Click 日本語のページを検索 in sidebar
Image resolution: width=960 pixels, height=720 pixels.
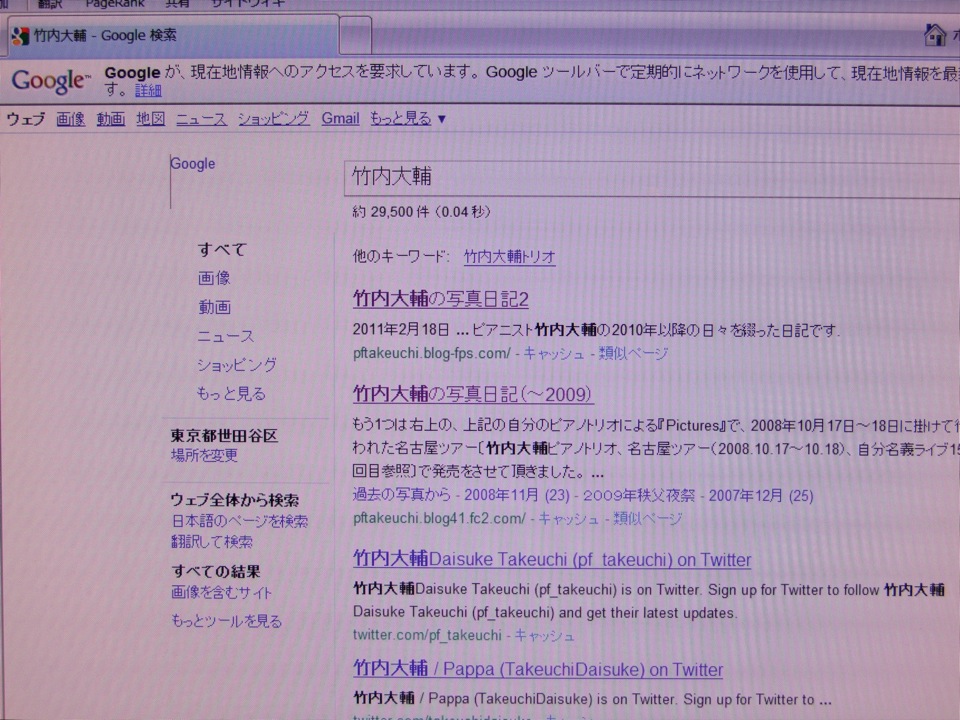click(239, 521)
